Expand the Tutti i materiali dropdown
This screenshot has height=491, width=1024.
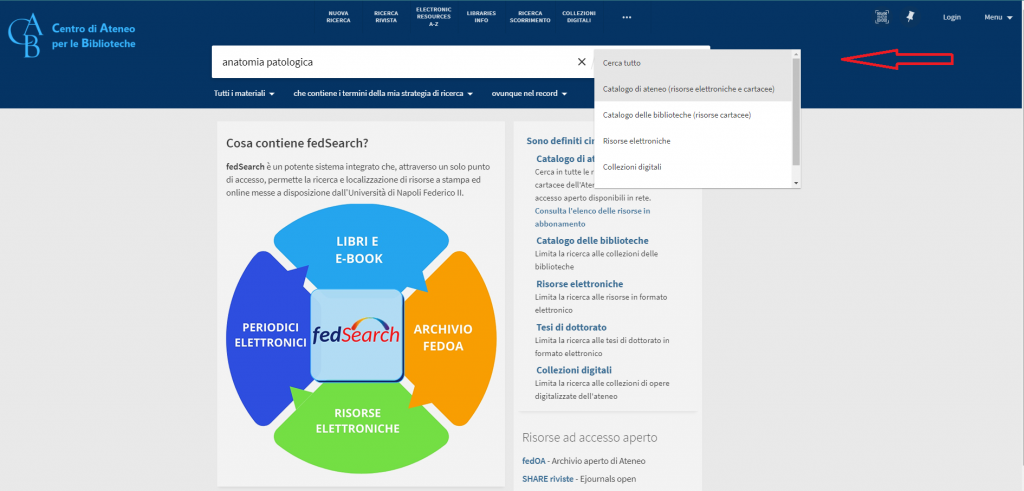pos(244,93)
